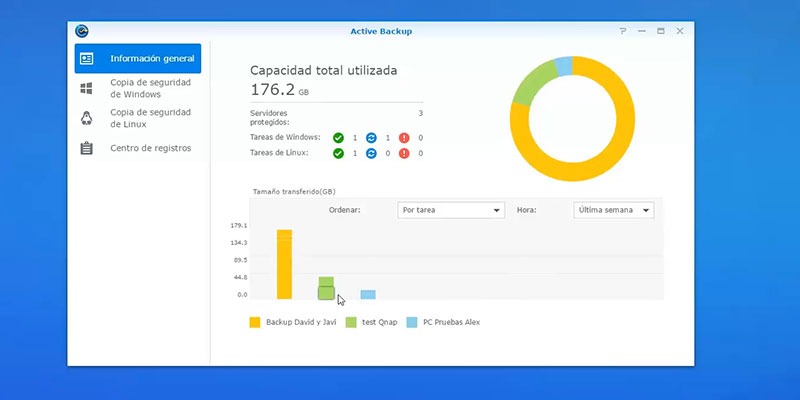This screenshot has height=400, width=800.
Task: Click blue running icon for Tareas de Windows
Action: click(371, 138)
